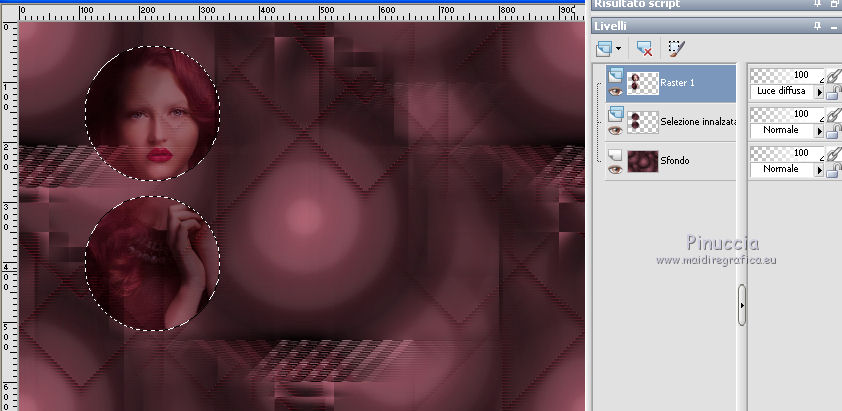Toggle the transparency lock for Sfondo
Viewport: 842px width, 411px height.
coord(833,170)
